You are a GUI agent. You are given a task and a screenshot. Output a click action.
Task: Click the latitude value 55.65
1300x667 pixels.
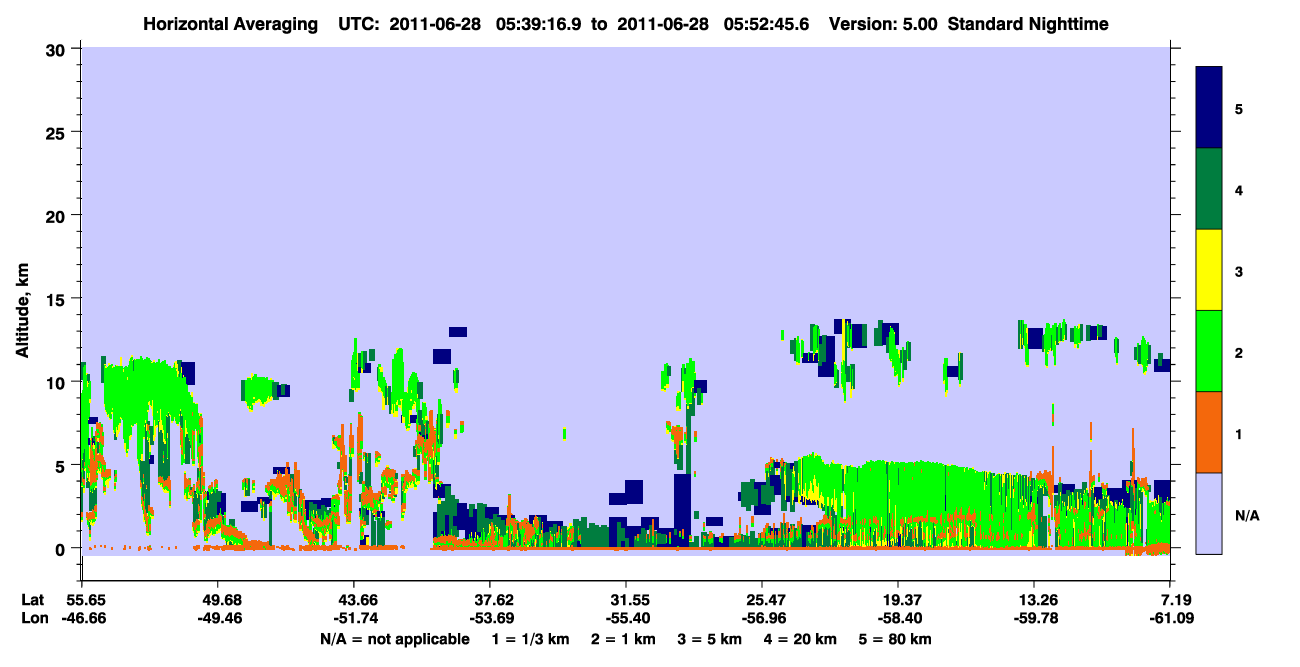tap(82, 600)
